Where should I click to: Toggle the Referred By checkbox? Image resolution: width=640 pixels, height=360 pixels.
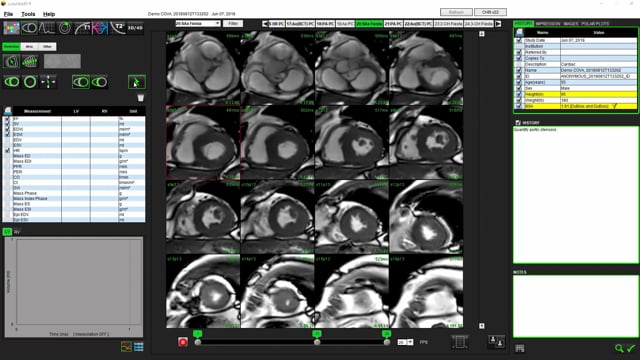[519, 52]
